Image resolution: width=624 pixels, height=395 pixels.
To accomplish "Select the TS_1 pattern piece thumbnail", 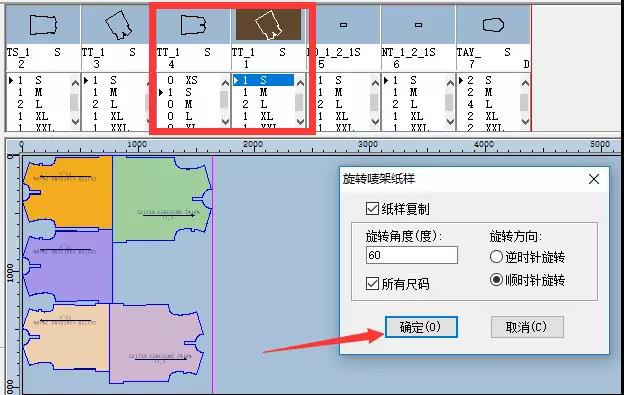I will click(43, 25).
